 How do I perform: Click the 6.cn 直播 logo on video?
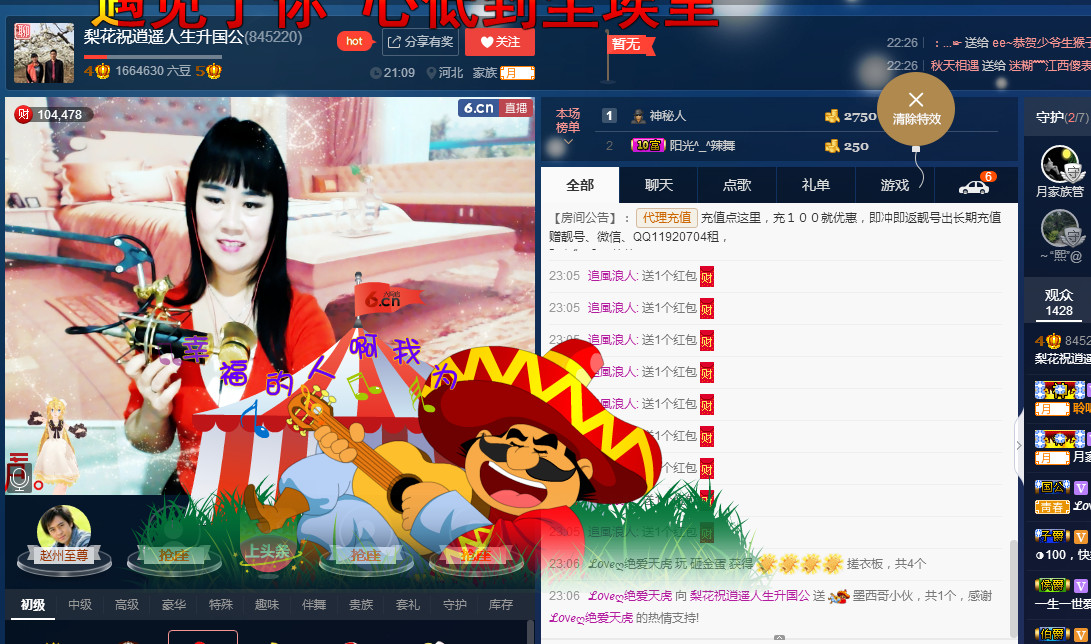496,108
